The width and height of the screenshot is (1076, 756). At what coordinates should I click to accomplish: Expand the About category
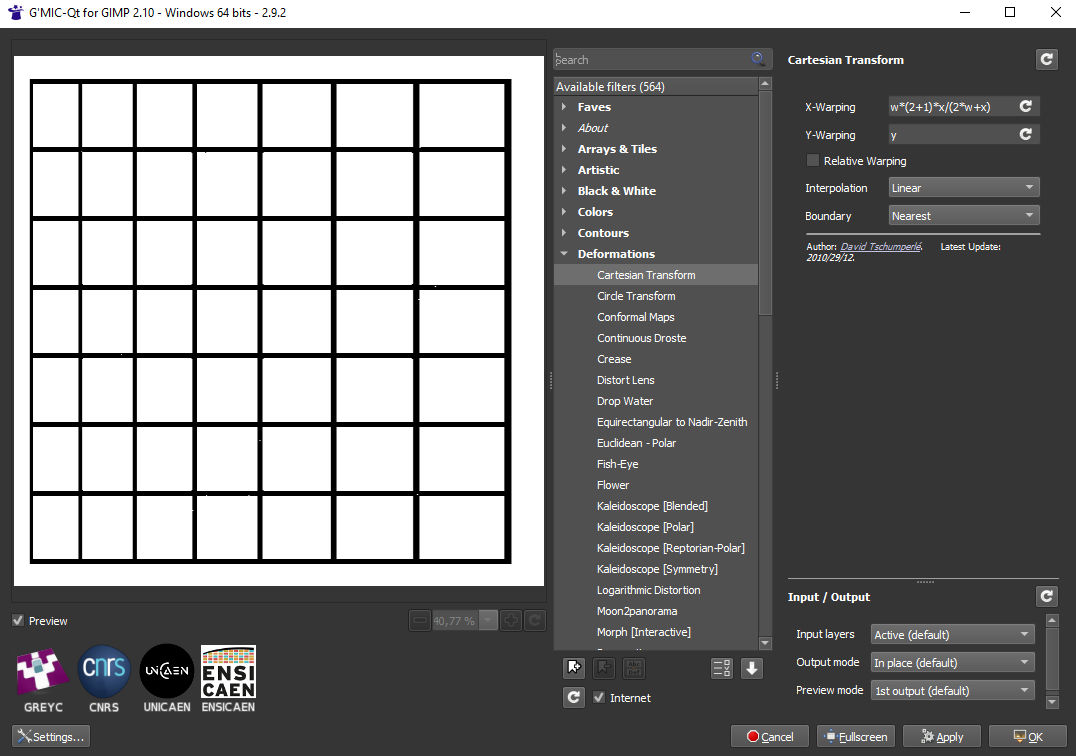tap(563, 128)
